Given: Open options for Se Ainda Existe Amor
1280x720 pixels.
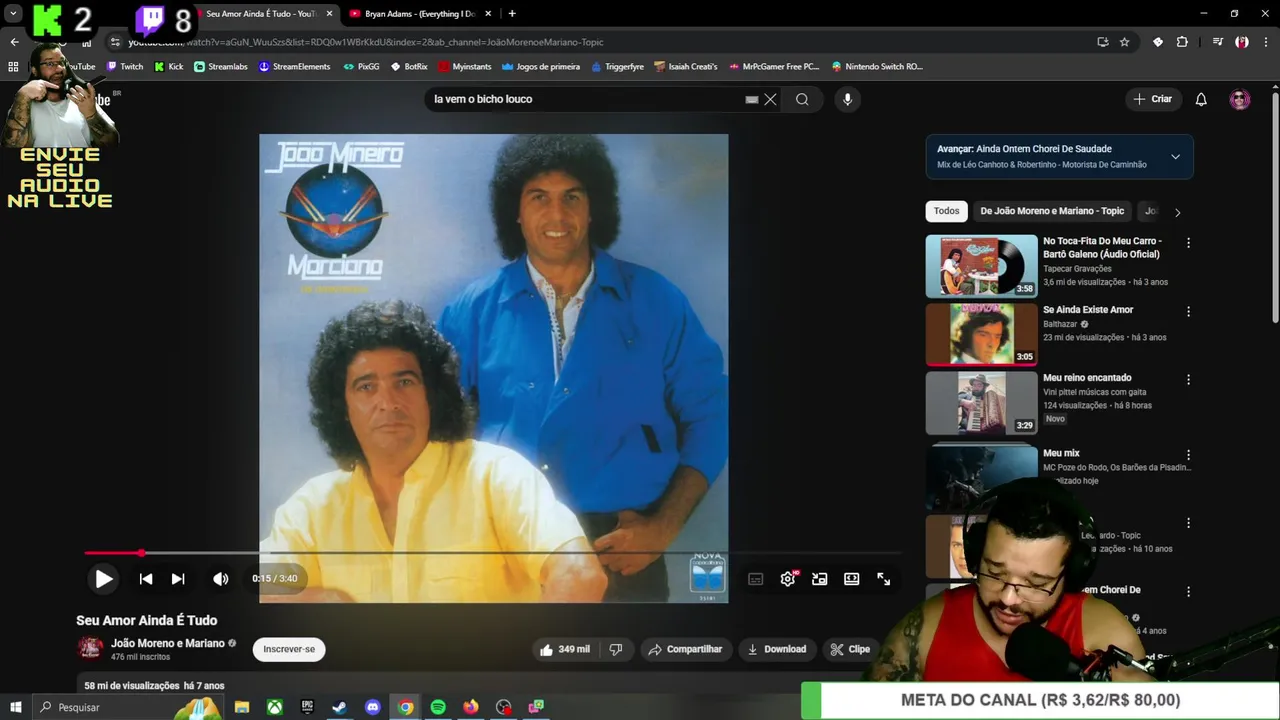Looking at the screenshot, I should [x=1188, y=312].
